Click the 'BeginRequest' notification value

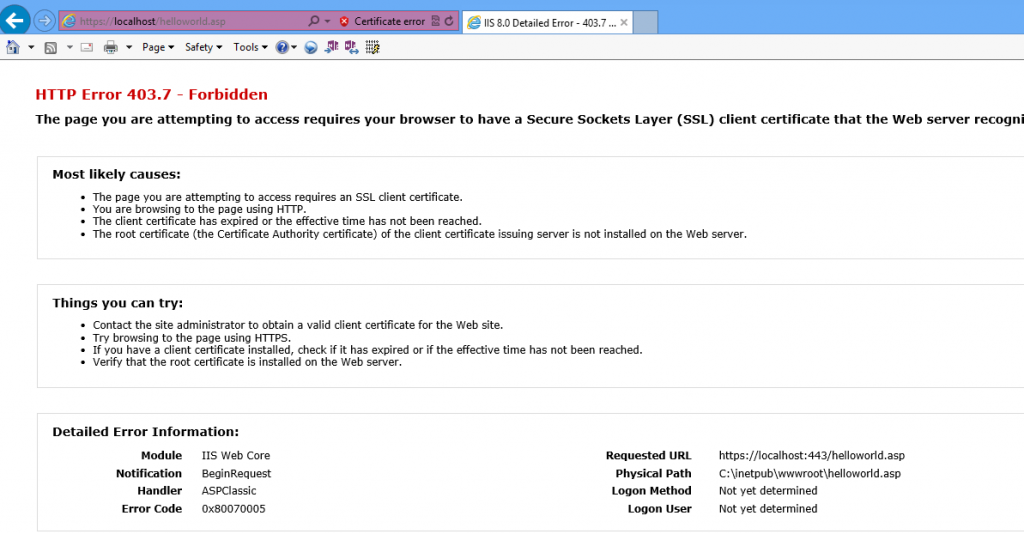point(236,473)
